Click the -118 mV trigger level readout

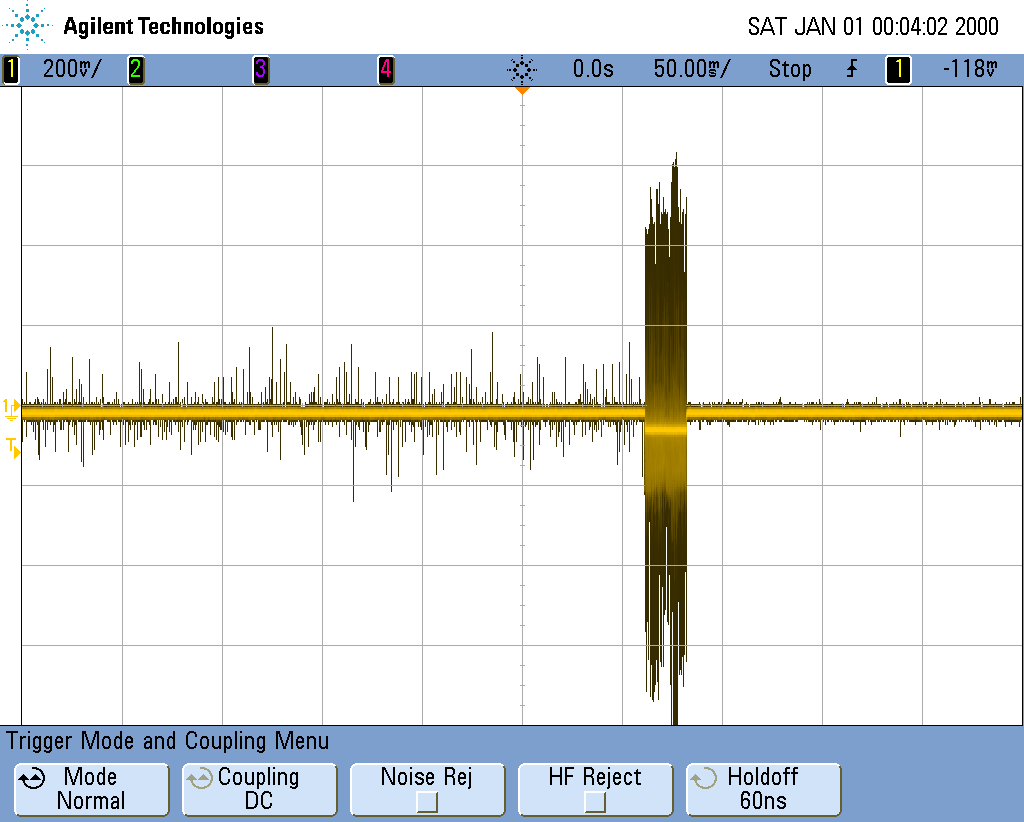pos(970,70)
